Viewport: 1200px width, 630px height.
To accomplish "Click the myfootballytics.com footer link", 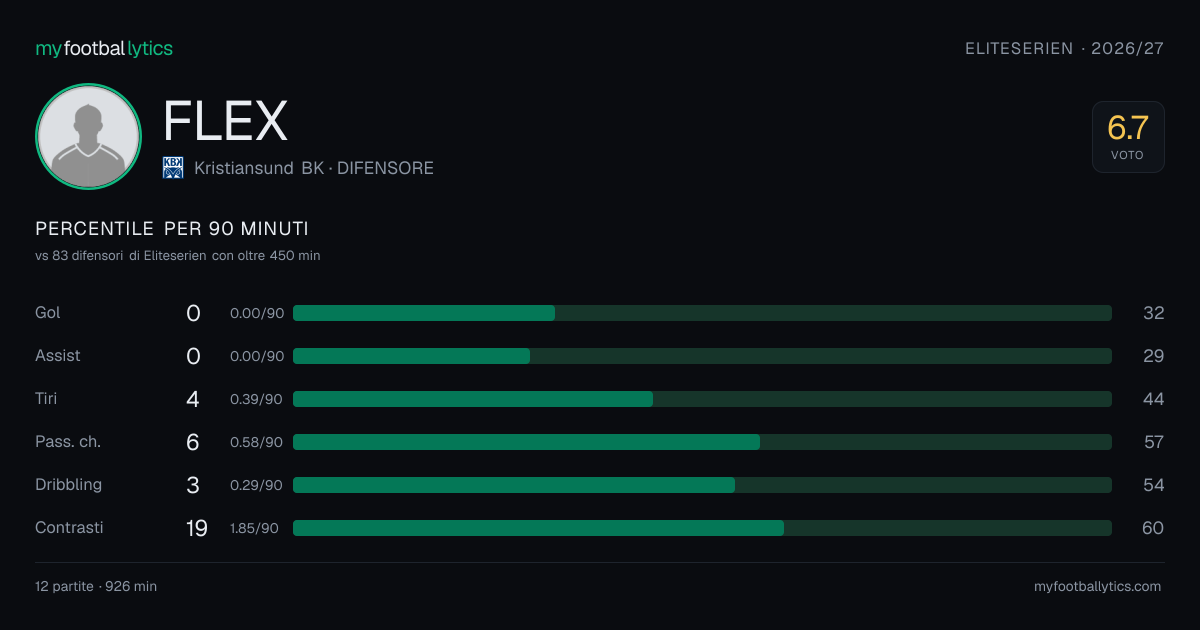I will (x=1098, y=587).
